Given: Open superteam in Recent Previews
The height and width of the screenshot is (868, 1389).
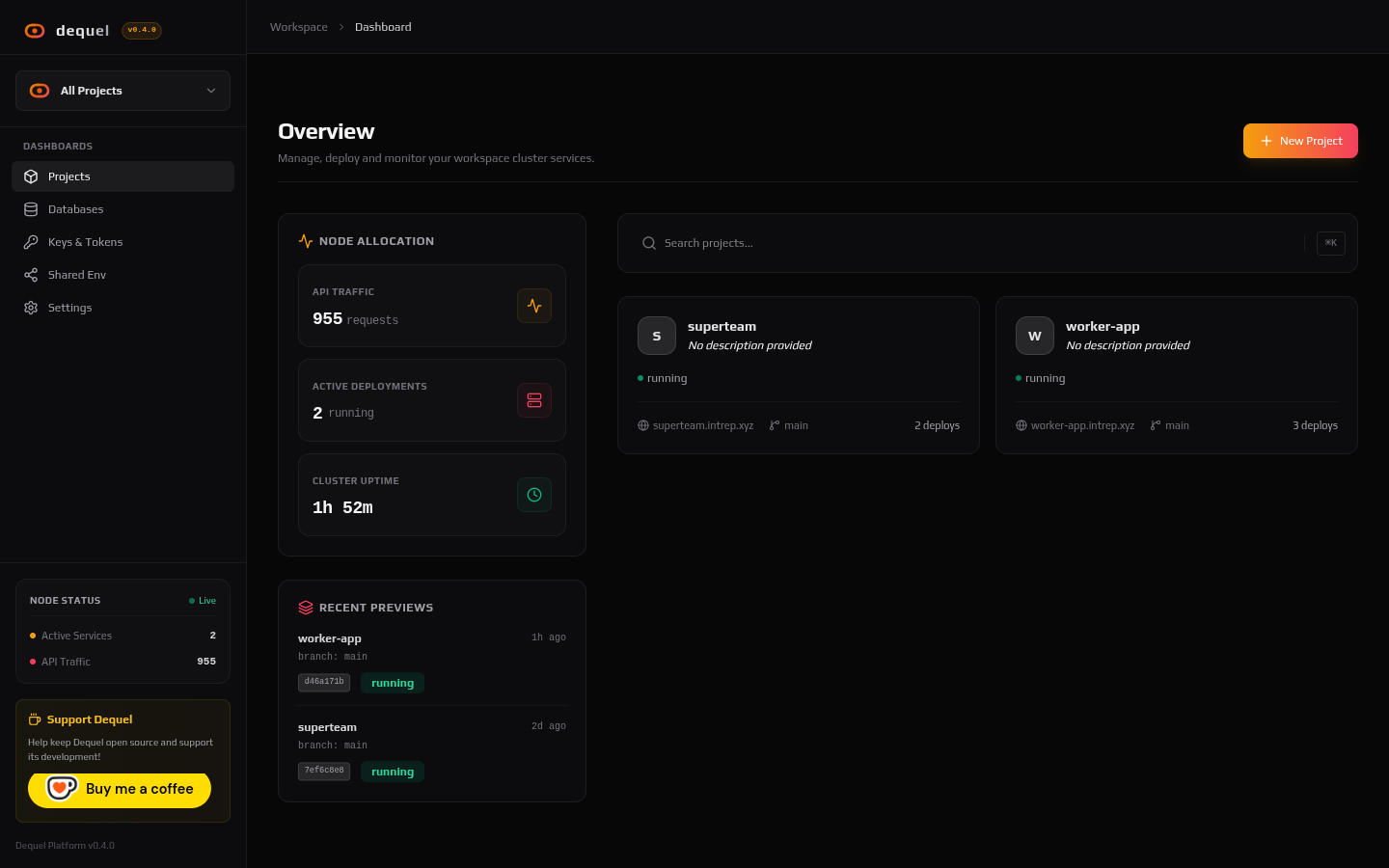Looking at the screenshot, I should 327,727.
